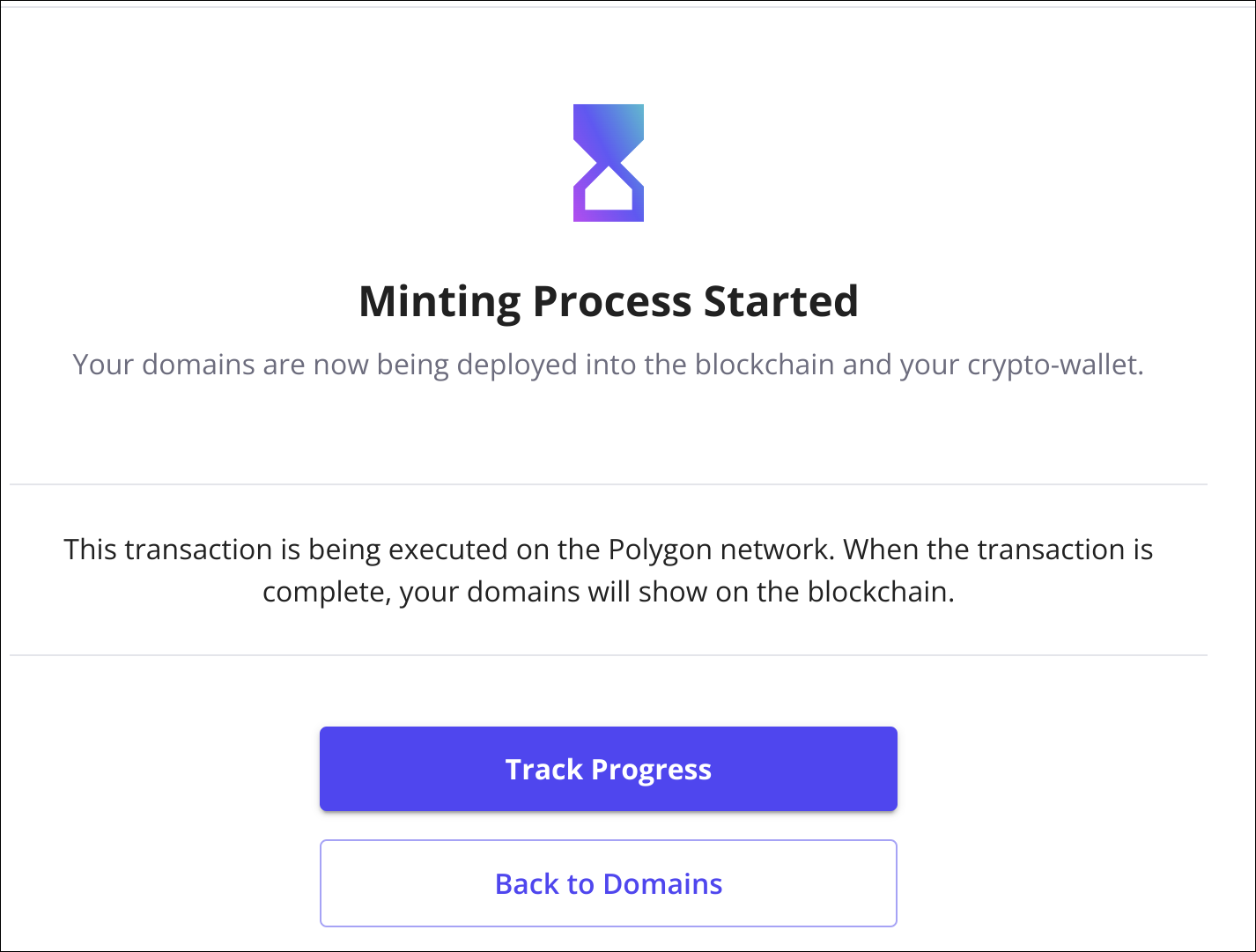
Task: Click the word Domains on the outlined button
Action: [x=663, y=883]
